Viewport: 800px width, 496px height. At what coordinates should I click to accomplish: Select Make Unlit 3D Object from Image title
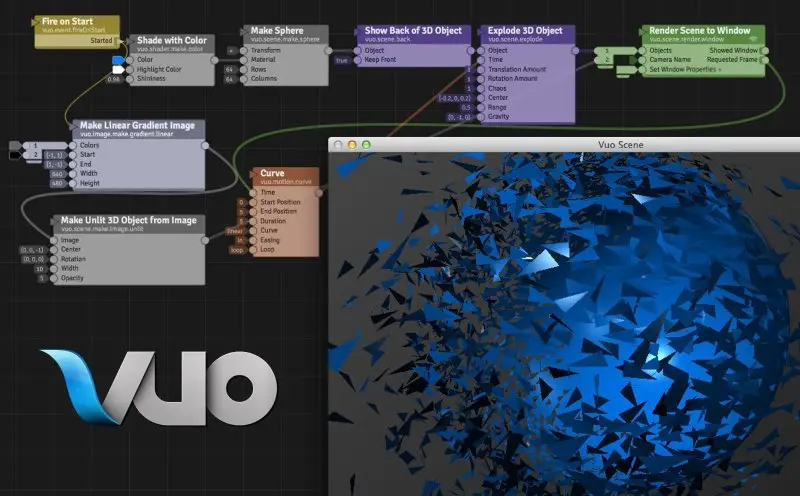click(129, 220)
